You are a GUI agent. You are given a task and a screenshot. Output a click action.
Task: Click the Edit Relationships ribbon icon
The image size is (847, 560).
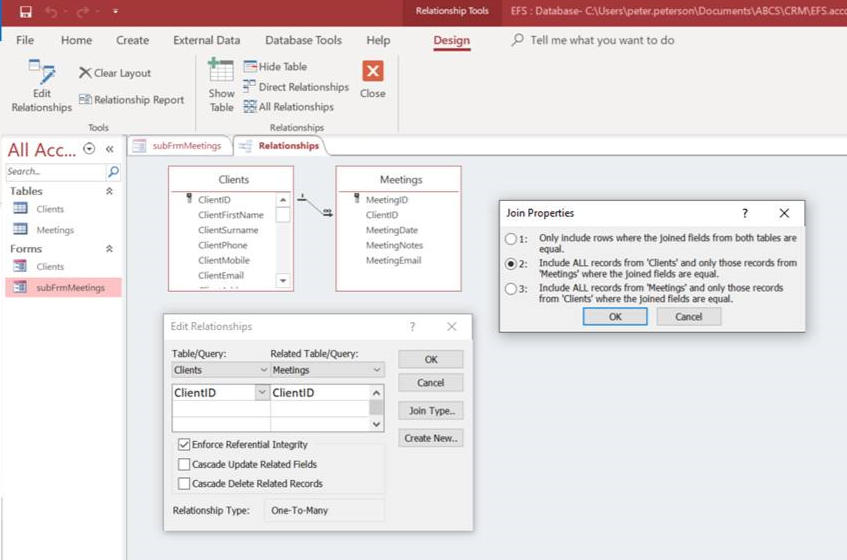pos(41,86)
